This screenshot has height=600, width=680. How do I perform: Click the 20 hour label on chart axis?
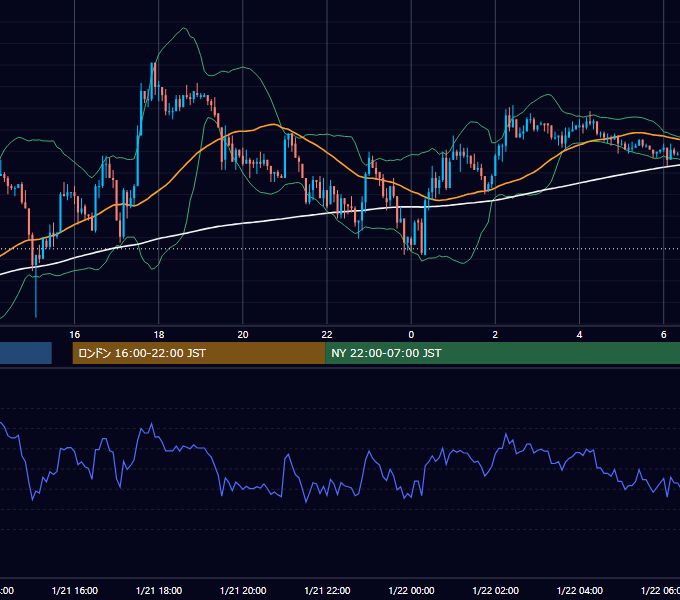pos(243,334)
